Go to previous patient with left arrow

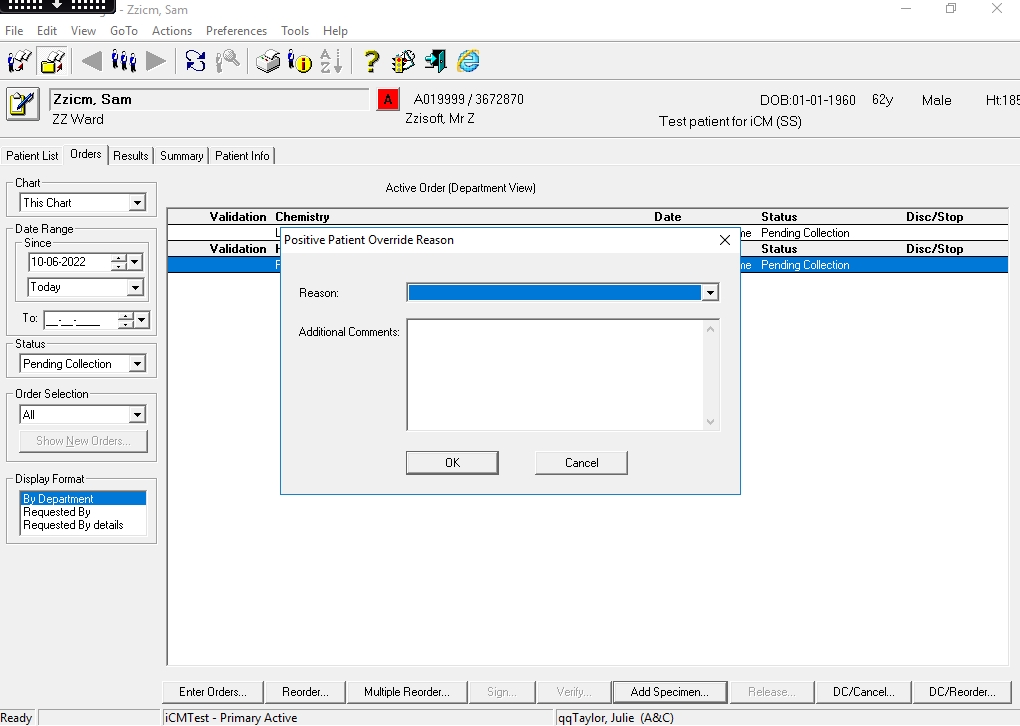point(91,61)
